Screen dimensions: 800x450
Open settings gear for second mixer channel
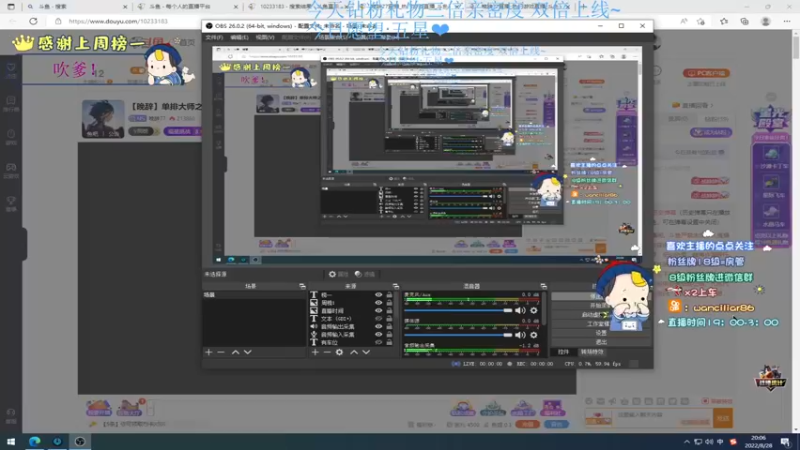click(x=534, y=335)
